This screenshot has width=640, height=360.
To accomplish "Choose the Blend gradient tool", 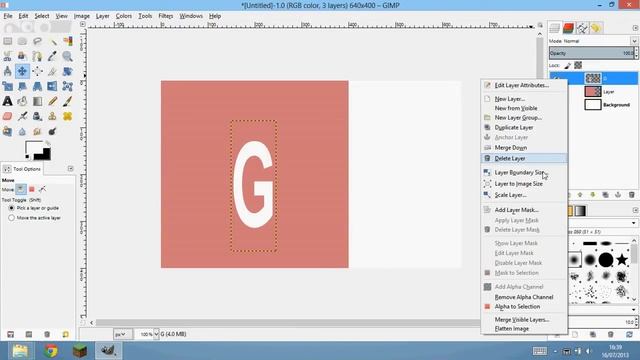I will coord(38,101).
